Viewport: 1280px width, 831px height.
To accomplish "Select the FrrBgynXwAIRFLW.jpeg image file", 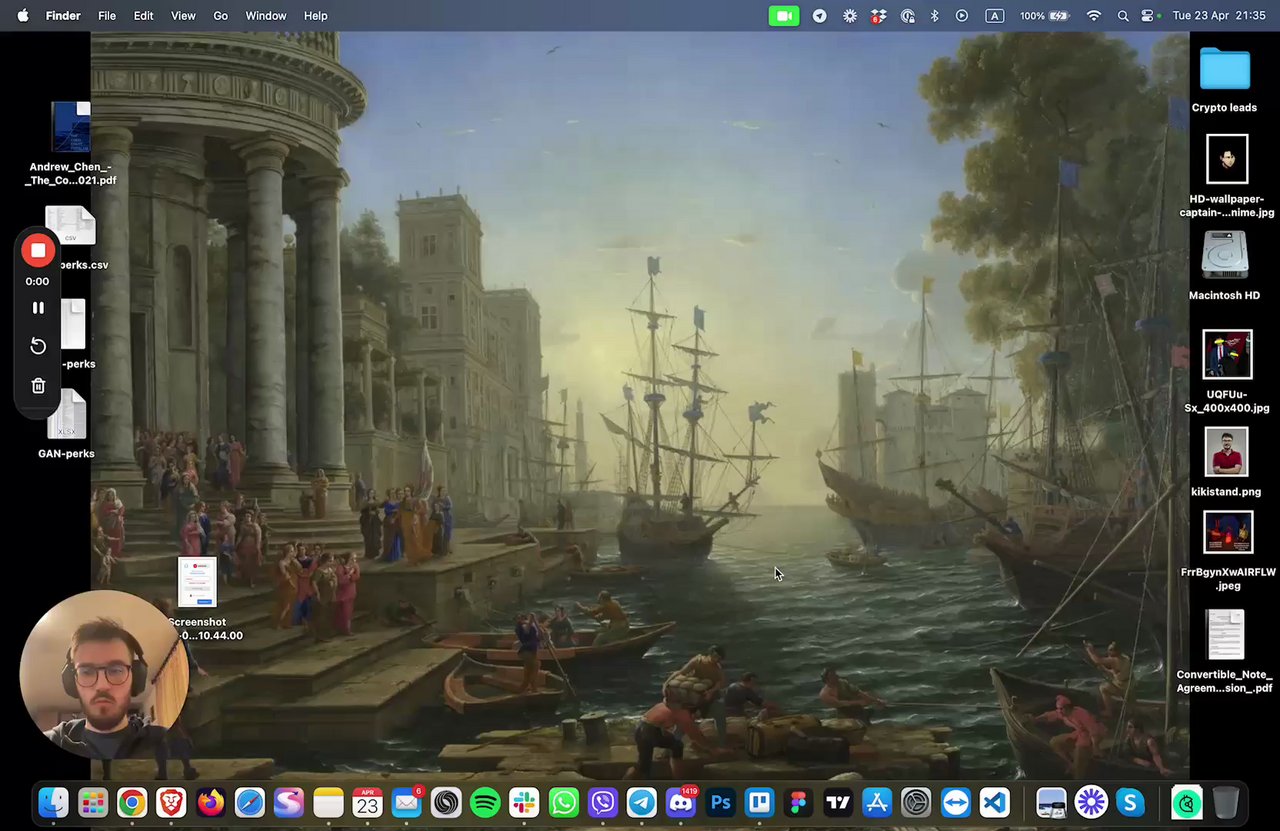I will point(1228,532).
